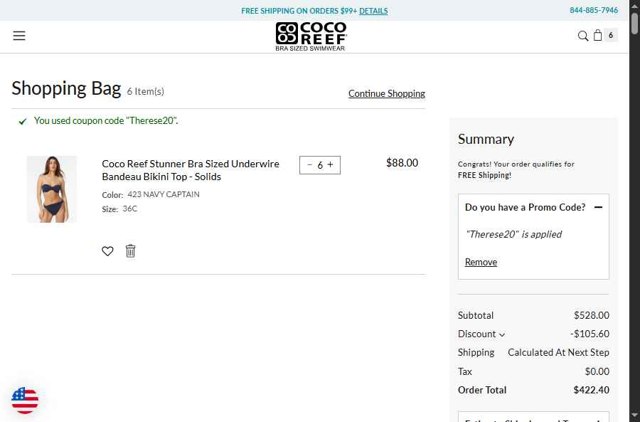Click the quantity value field
Image resolution: width=640 pixels, height=422 pixels.
coord(320,165)
